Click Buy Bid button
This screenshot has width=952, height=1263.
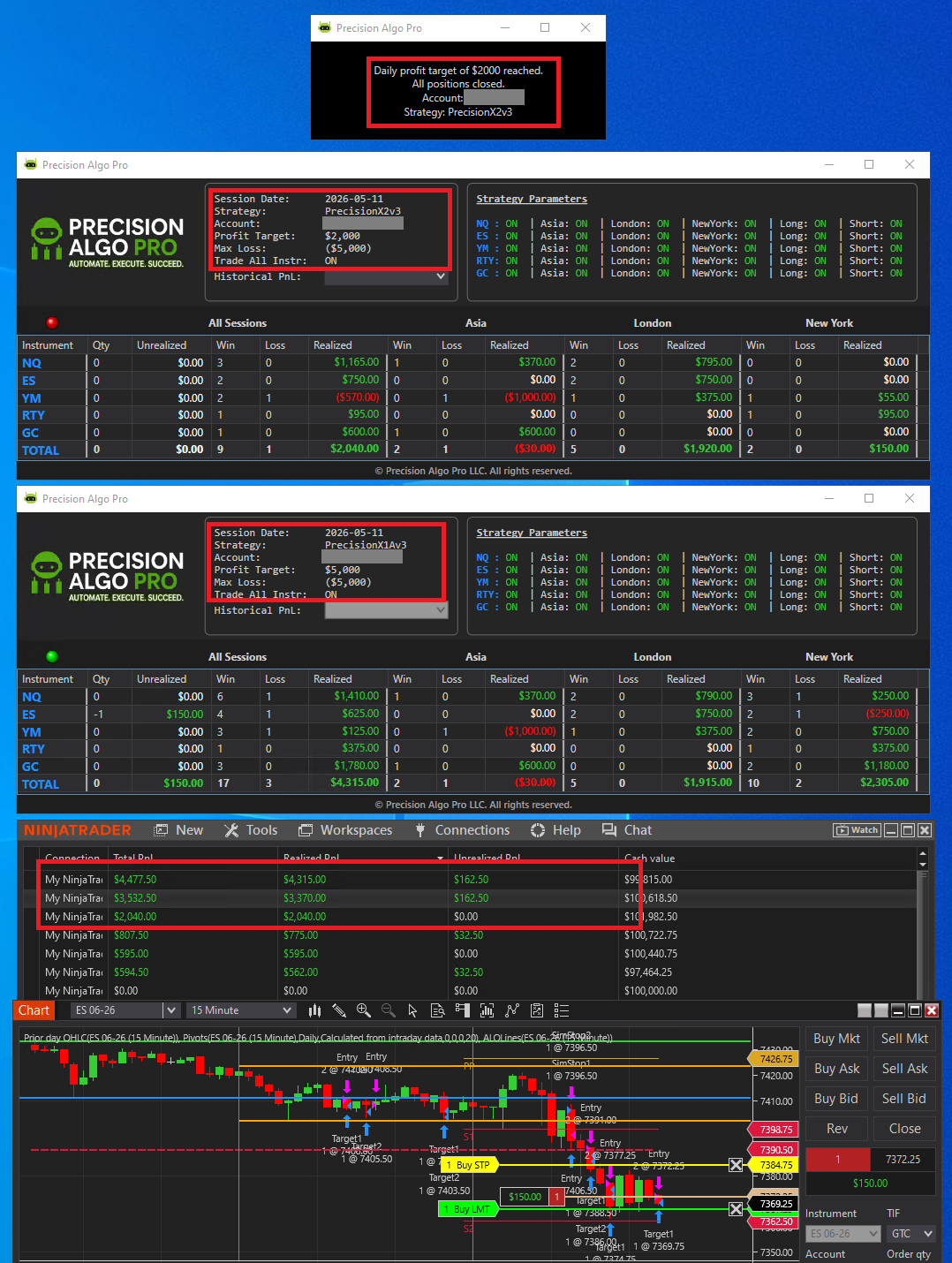coord(836,1099)
